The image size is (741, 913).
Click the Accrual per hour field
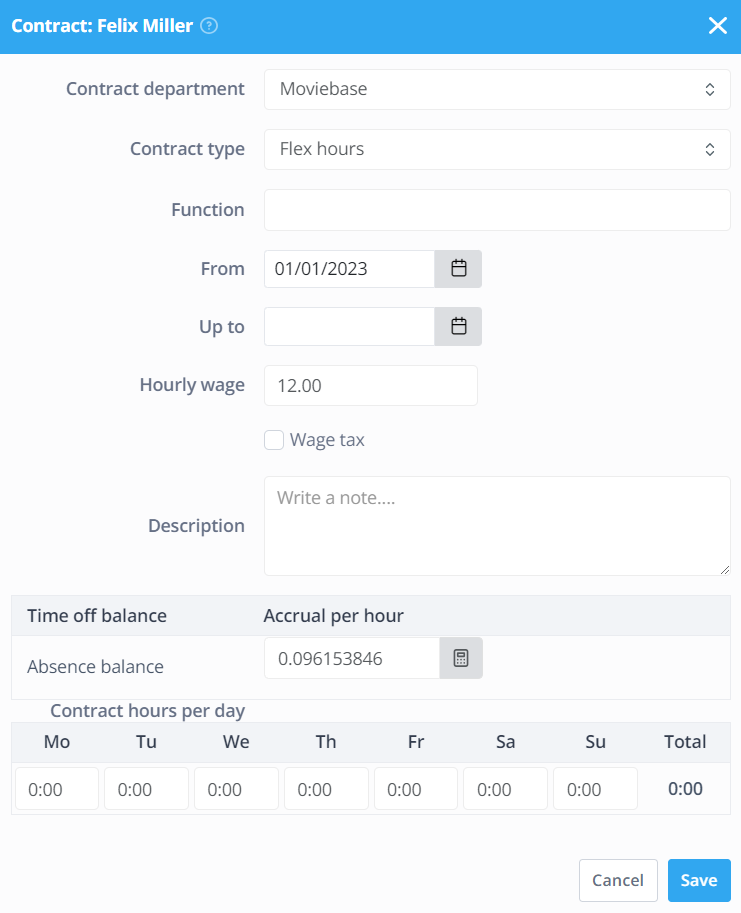(351, 658)
